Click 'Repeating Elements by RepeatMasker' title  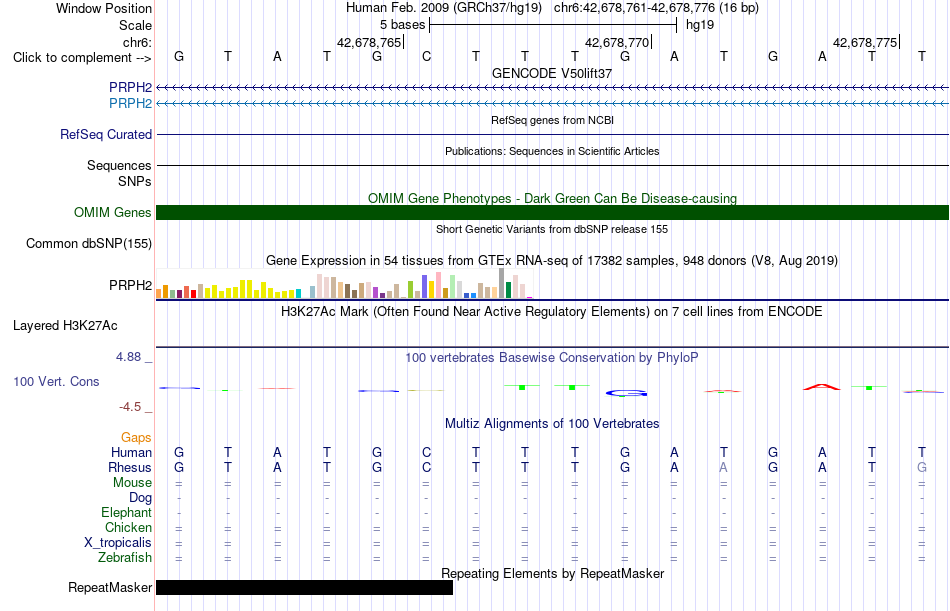[552, 573]
